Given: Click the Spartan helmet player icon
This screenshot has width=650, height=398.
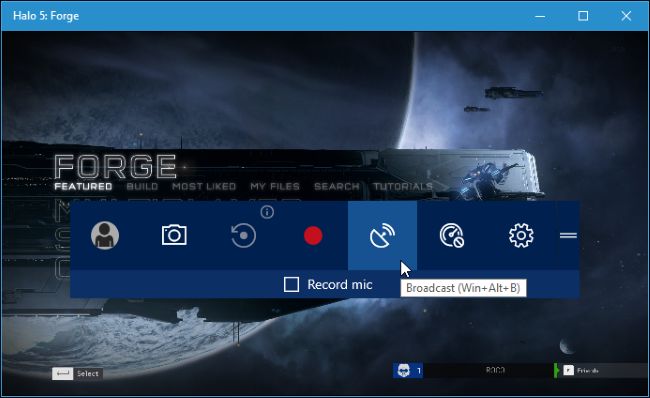Looking at the screenshot, I should (404, 370).
